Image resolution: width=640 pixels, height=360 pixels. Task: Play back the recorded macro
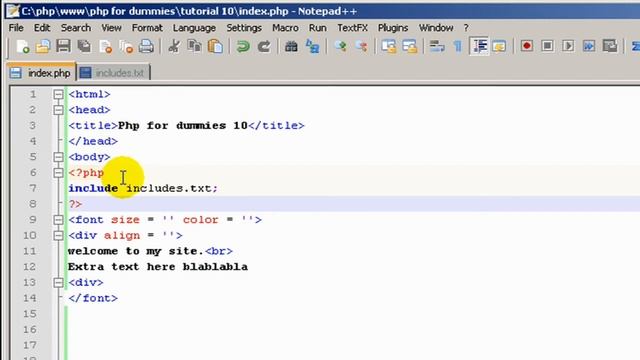point(568,46)
